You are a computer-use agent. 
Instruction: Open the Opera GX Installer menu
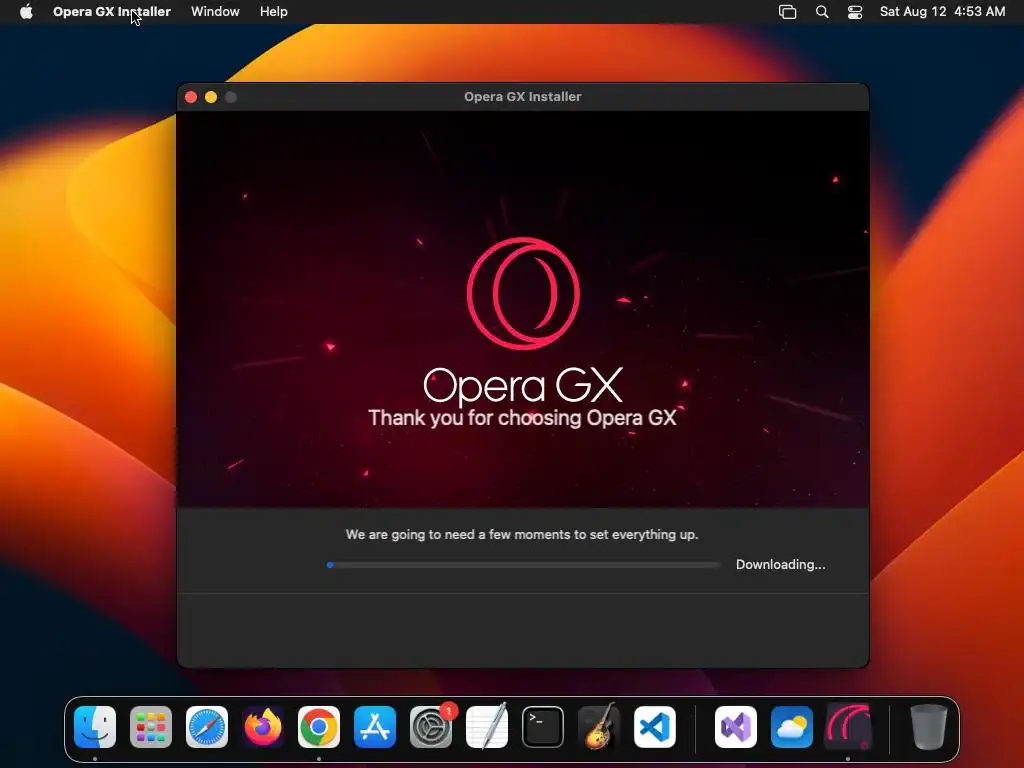(x=112, y=12)
